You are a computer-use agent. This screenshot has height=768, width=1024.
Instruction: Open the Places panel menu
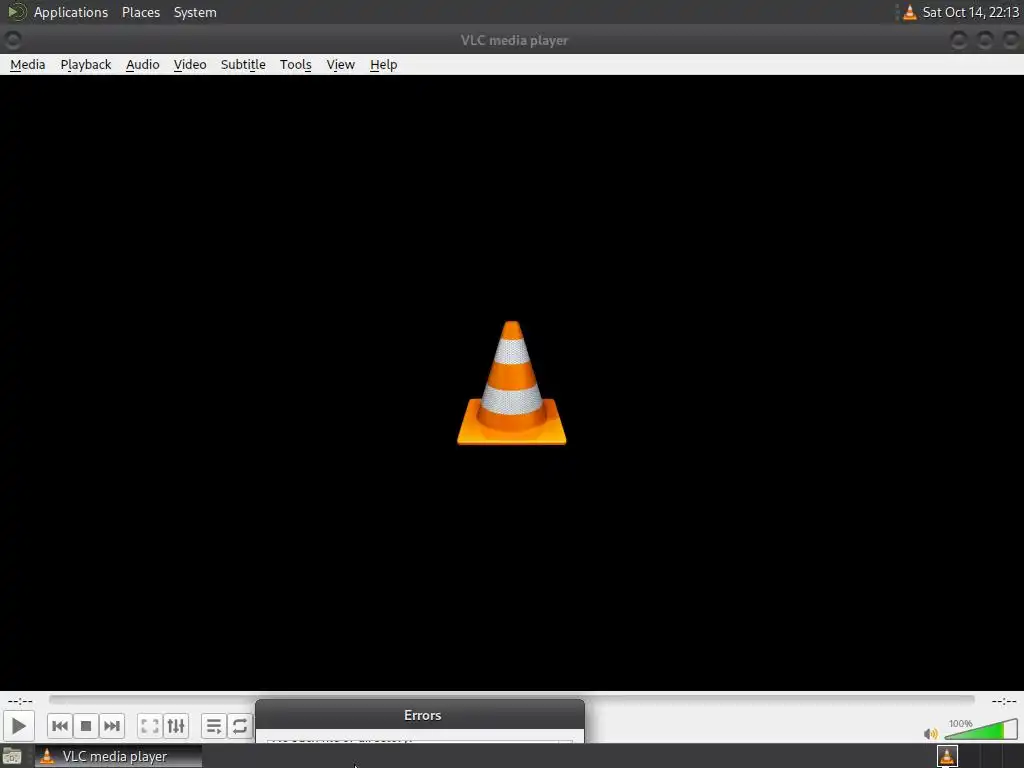click(x=141, y=12)
